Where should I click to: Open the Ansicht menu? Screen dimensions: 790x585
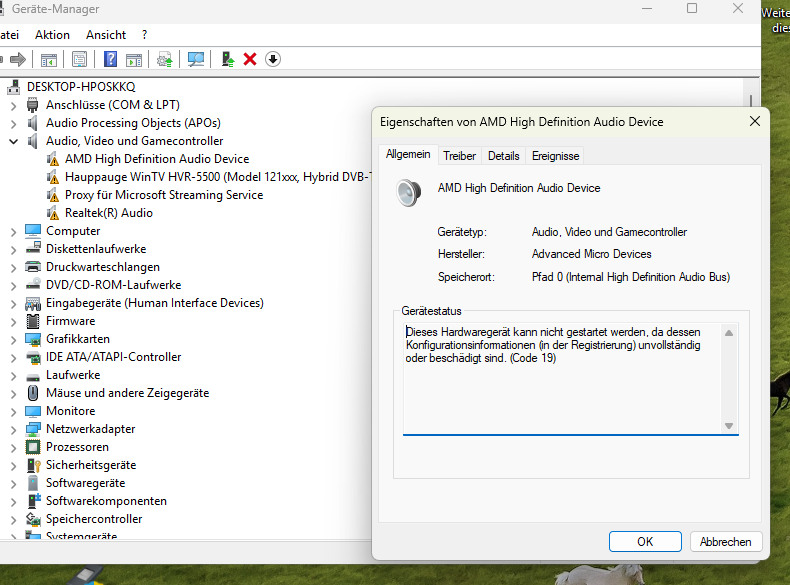pos(106,35)
